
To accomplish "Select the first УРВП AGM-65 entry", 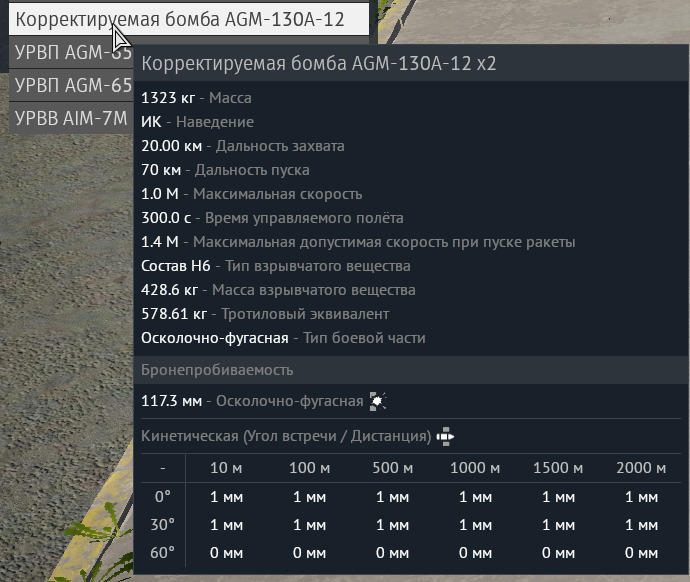I will pos(71,52).
